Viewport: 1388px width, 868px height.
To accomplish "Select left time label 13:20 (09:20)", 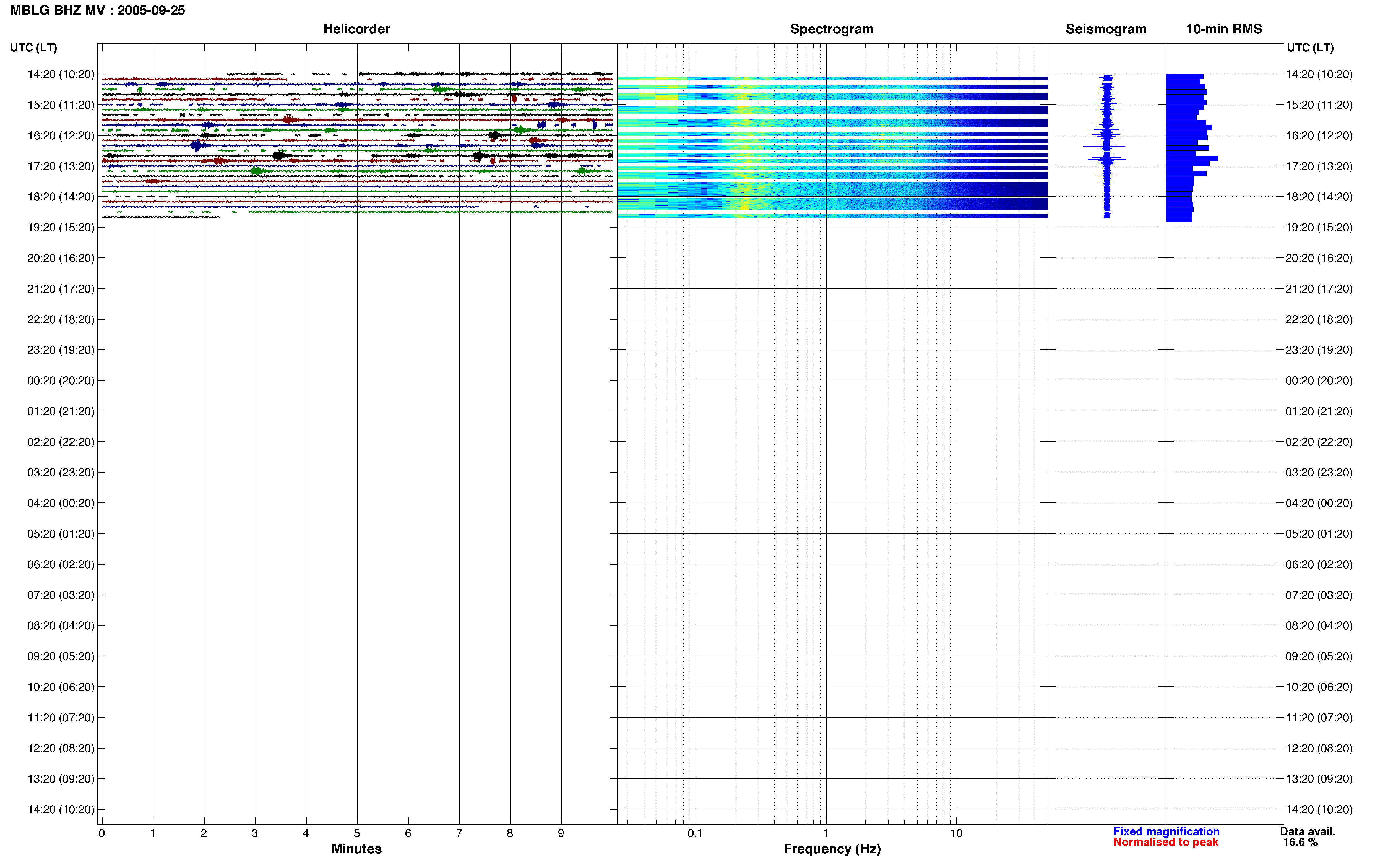I will point(61,779).
